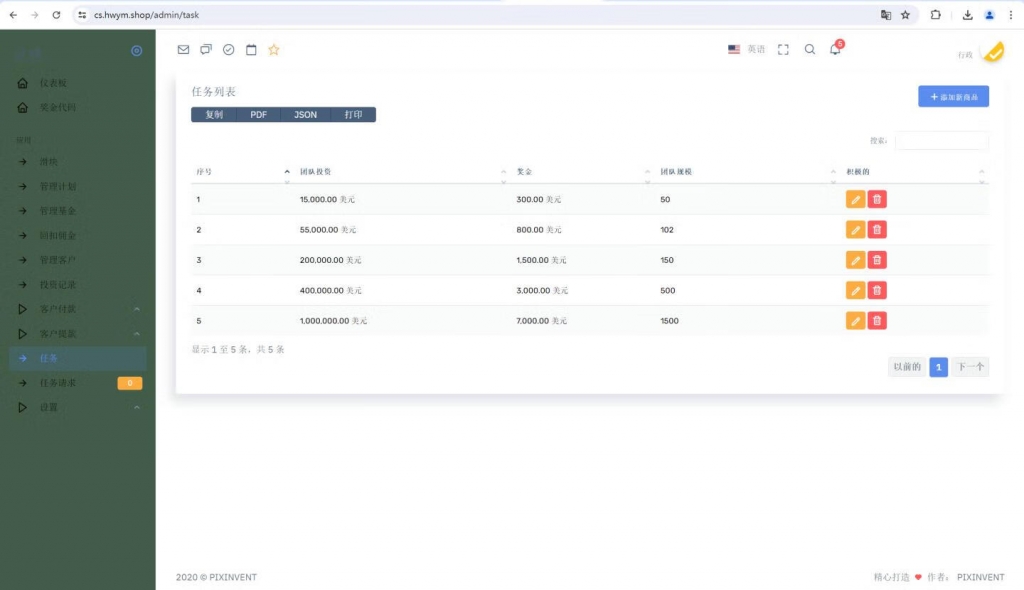Image resolution: width=1024 pixels, height=590 pixels.
Task: Select the active 任务 sidebar item
Action: click(x=77, y=358)
